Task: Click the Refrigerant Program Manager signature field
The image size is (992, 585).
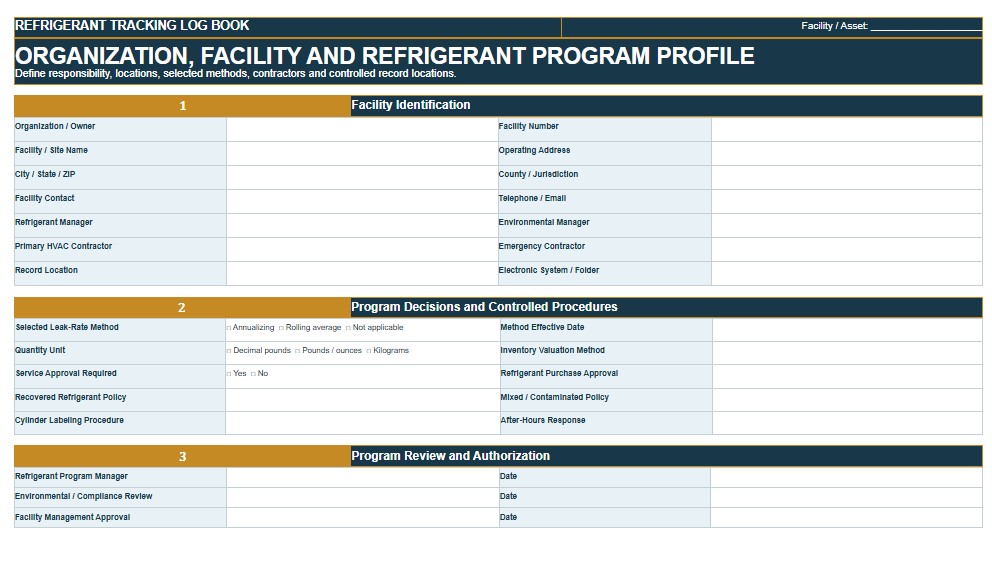Action: click(363, 477)
